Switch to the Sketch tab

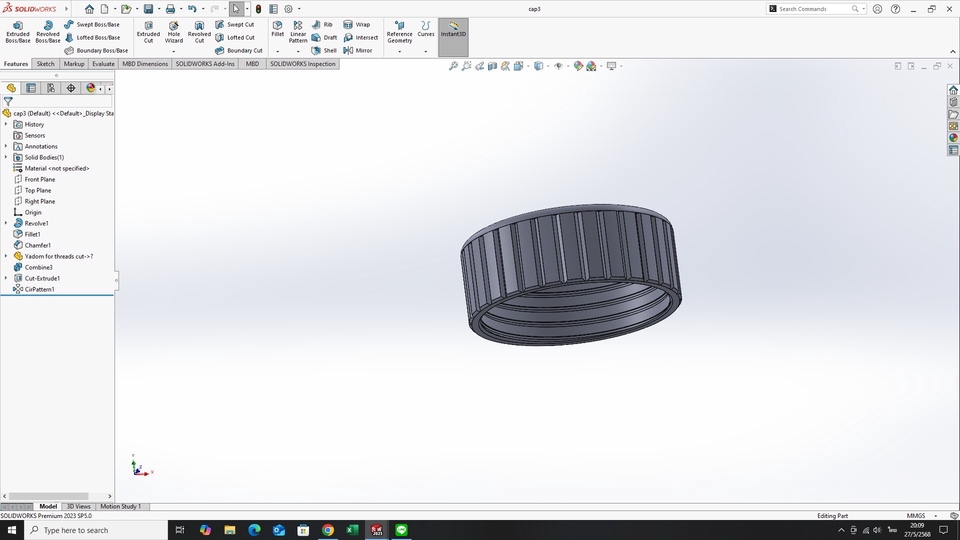click(45, 64)
